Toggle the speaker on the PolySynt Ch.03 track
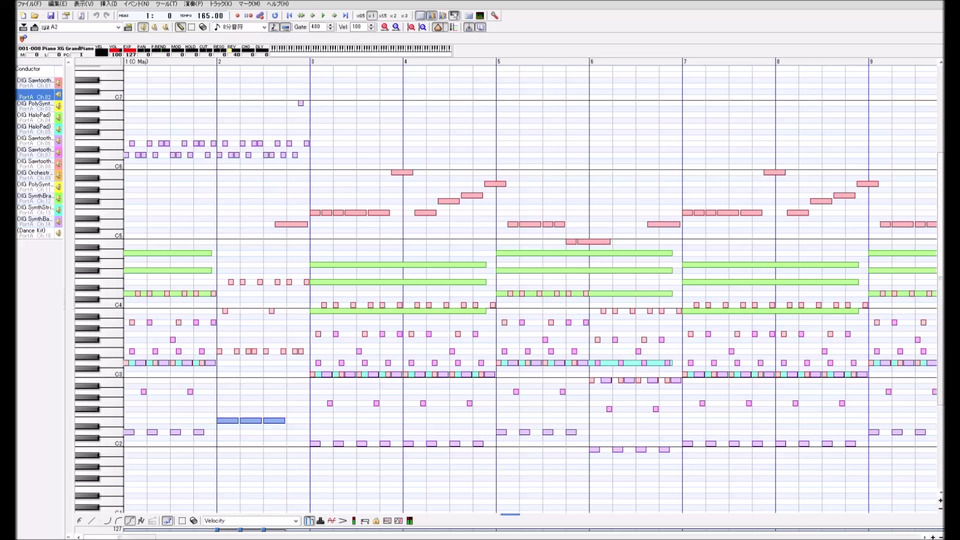Image resolution: width=960 pixels, height=540 pixels. point(58,105)
